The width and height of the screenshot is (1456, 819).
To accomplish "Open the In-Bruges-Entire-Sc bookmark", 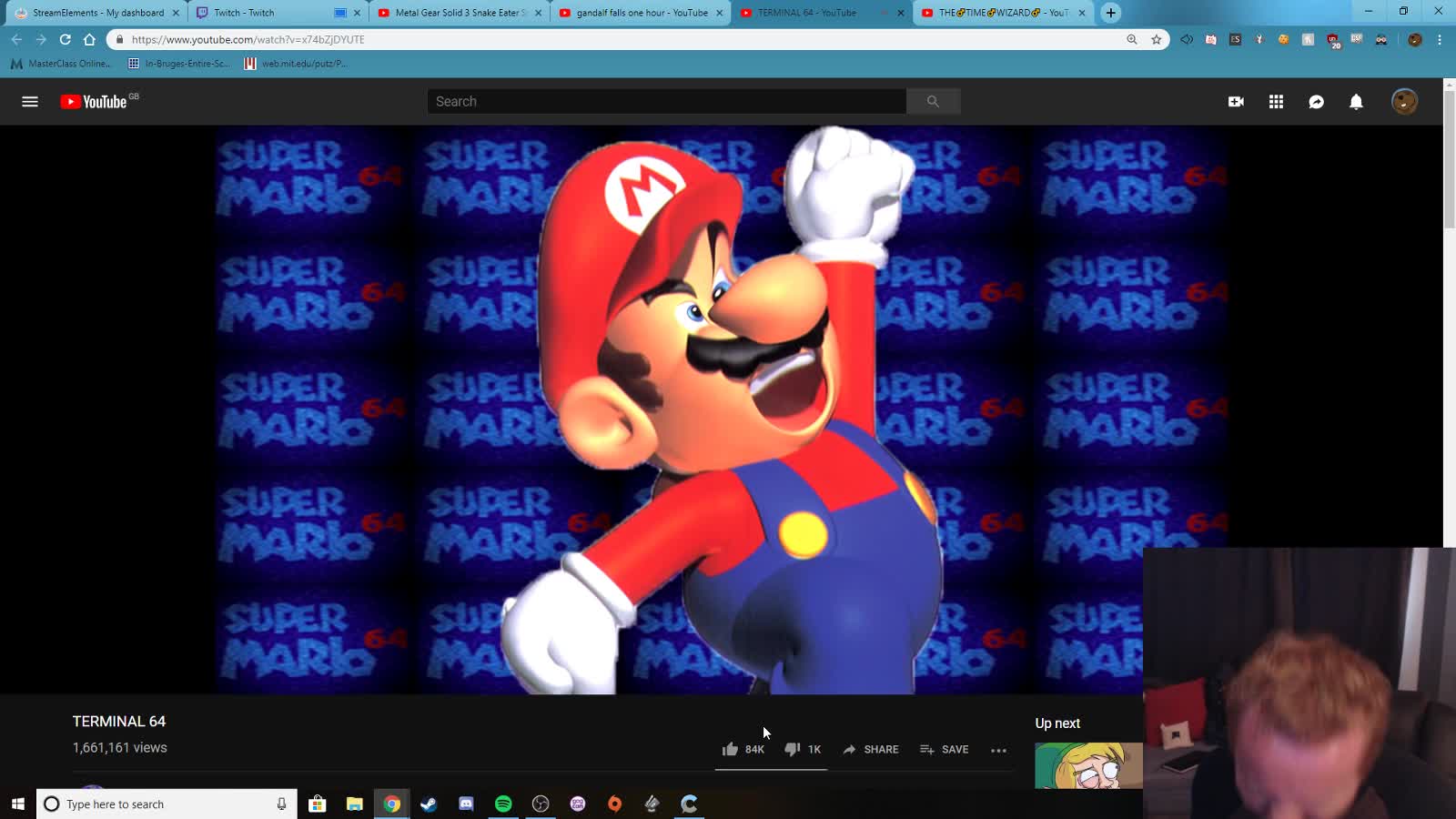I will [x=179, y=64].
